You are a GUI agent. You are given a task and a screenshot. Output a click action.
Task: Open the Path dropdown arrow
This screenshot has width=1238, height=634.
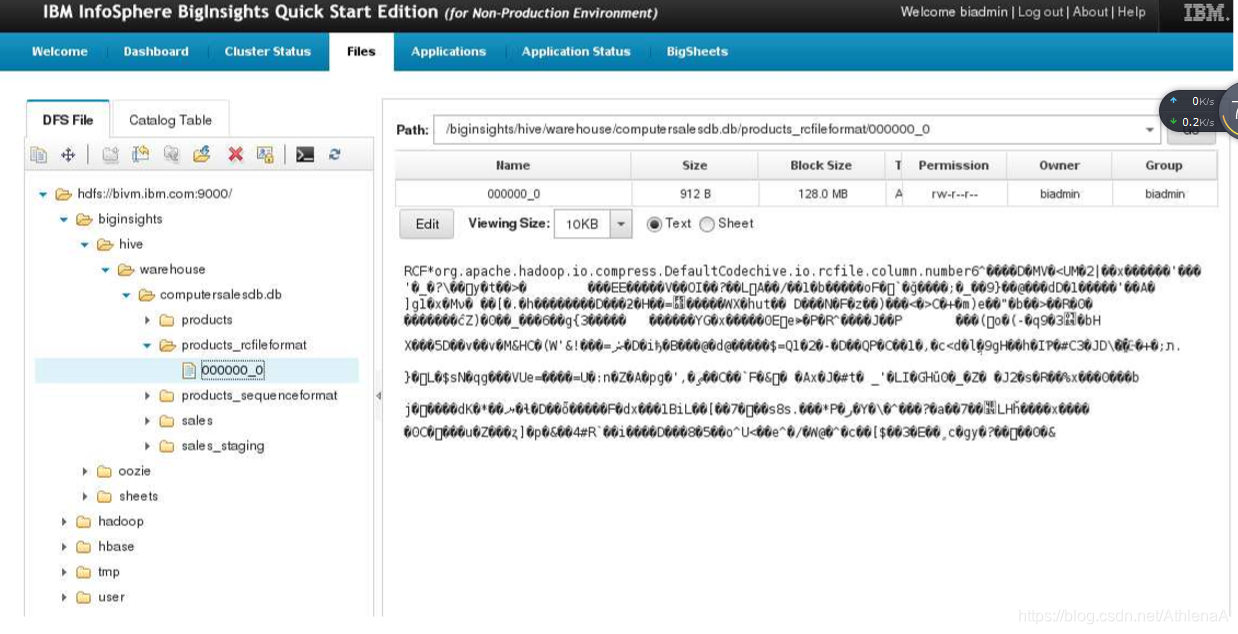click(1150, 130)
